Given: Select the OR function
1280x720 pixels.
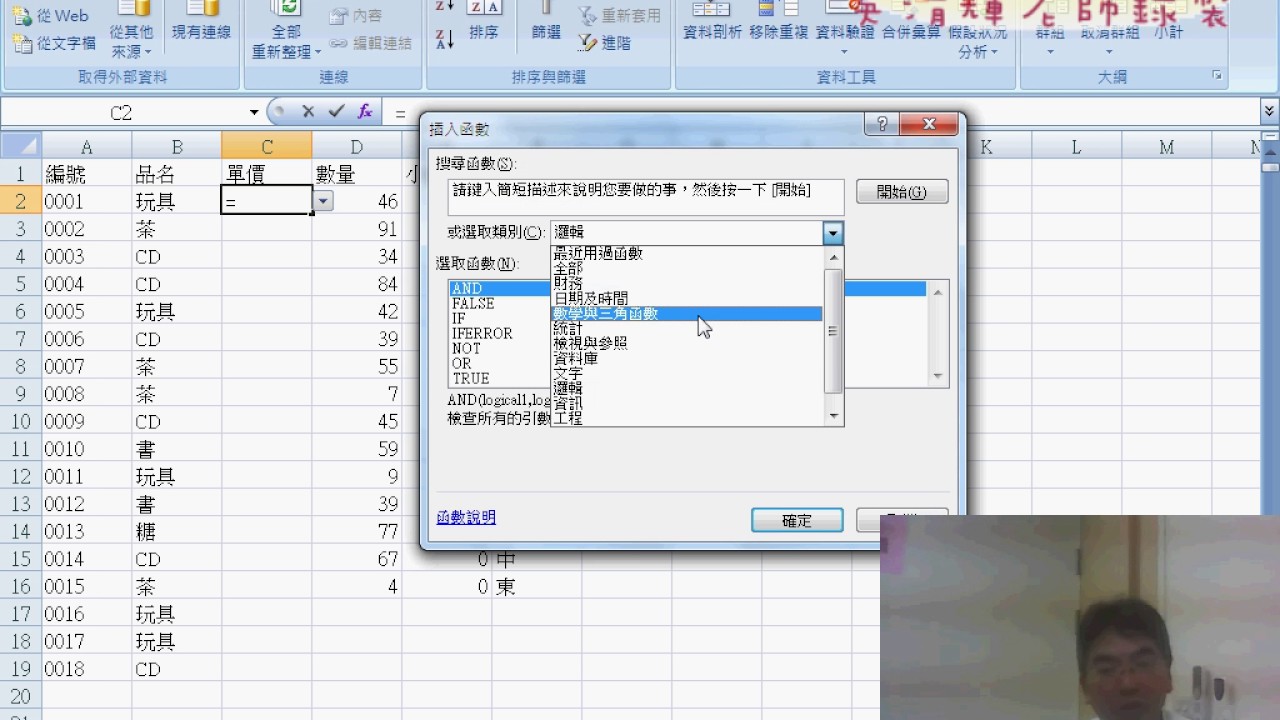Looking at the screenshot, I should (461, 364).
